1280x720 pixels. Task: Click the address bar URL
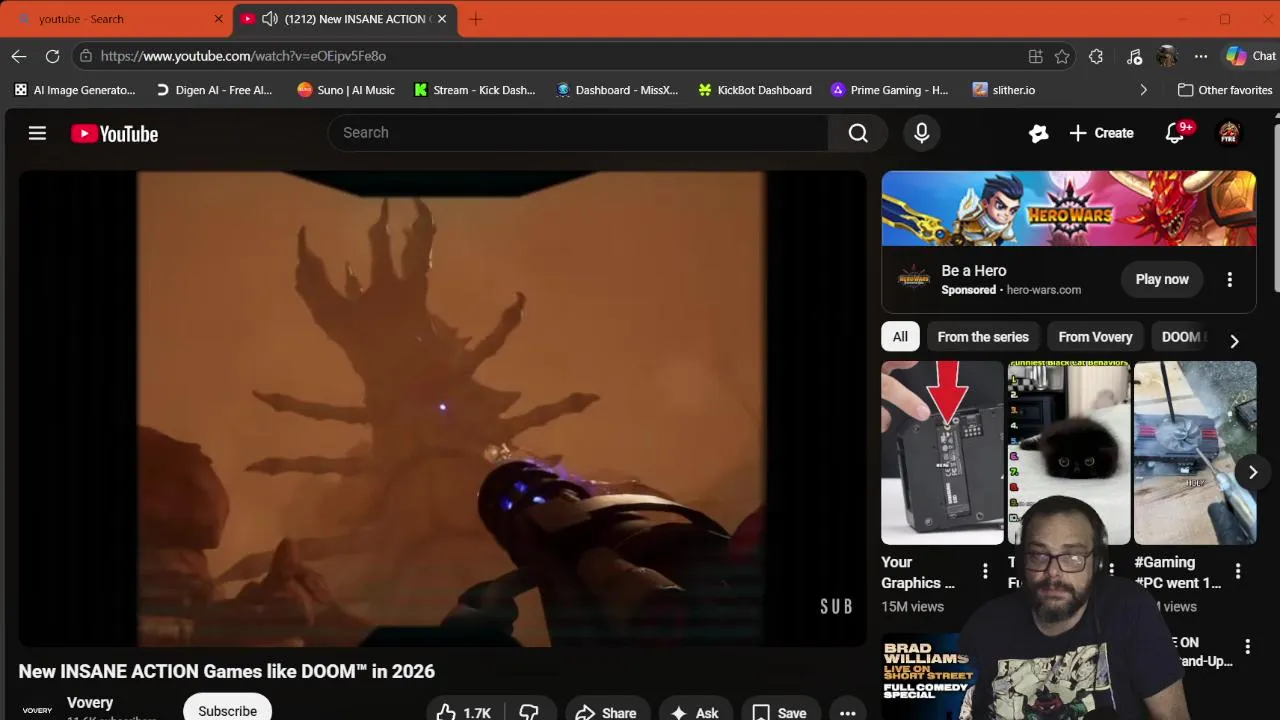coord(243,56)
